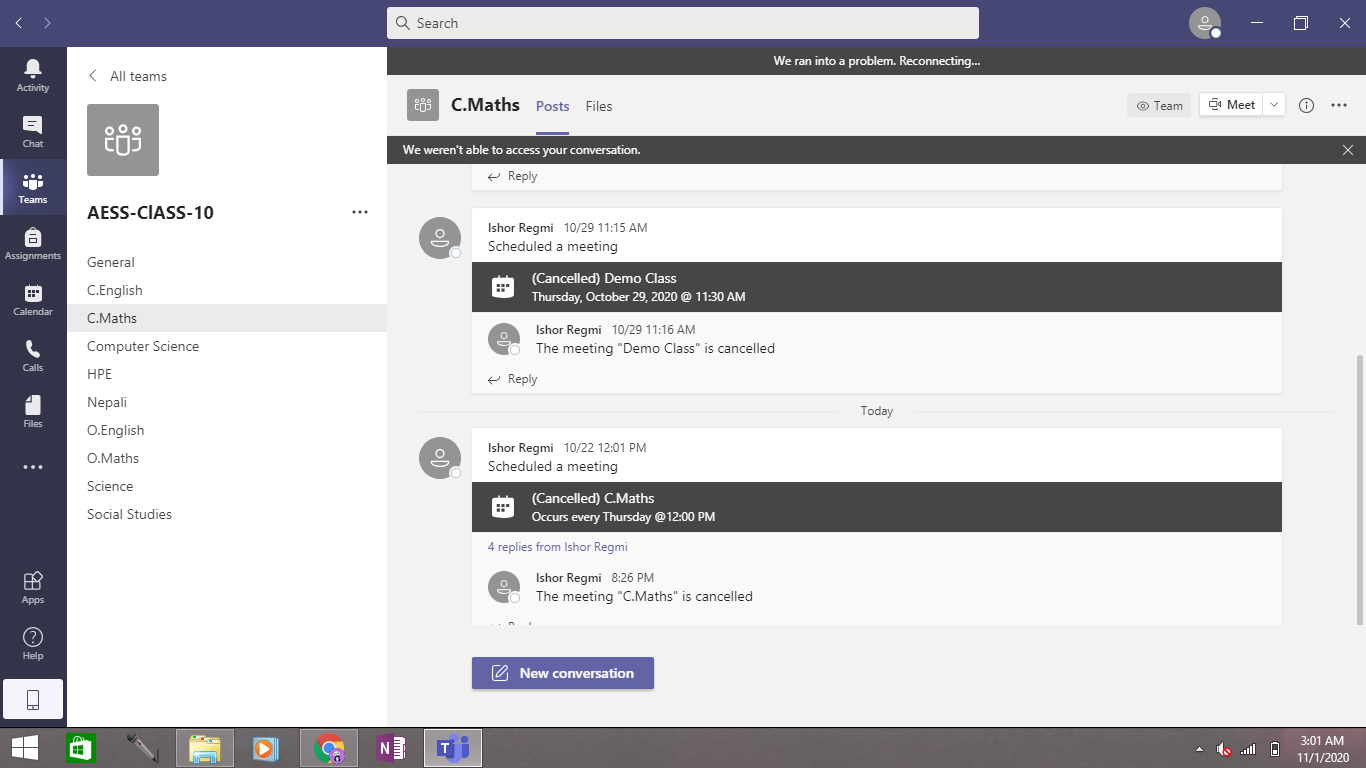Go forward using the navigation arrow
Viewport: 1366px width, 768px height.
(x=47, y=22)
